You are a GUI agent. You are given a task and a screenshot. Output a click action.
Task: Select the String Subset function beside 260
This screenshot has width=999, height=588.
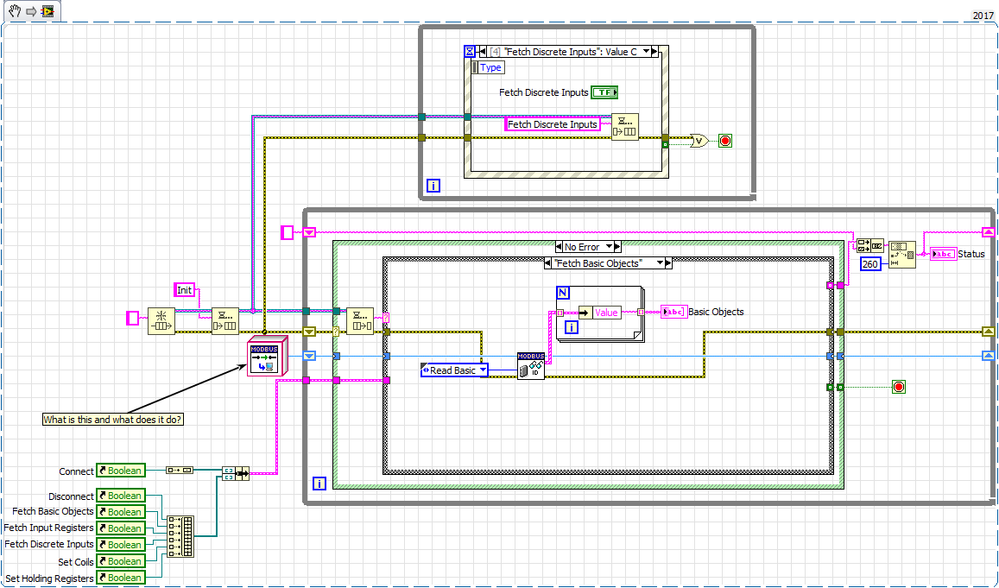click(x=902, y=255)
